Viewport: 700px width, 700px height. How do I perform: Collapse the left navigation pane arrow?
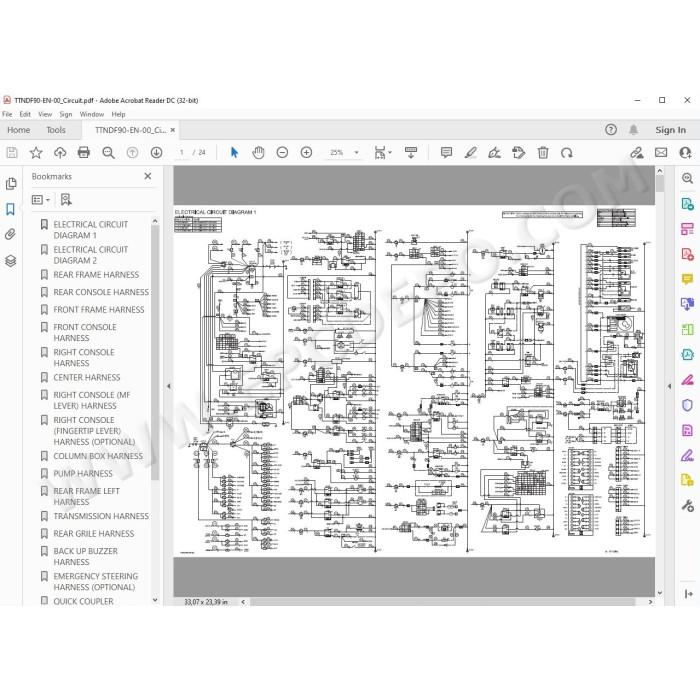pos(169,386)
